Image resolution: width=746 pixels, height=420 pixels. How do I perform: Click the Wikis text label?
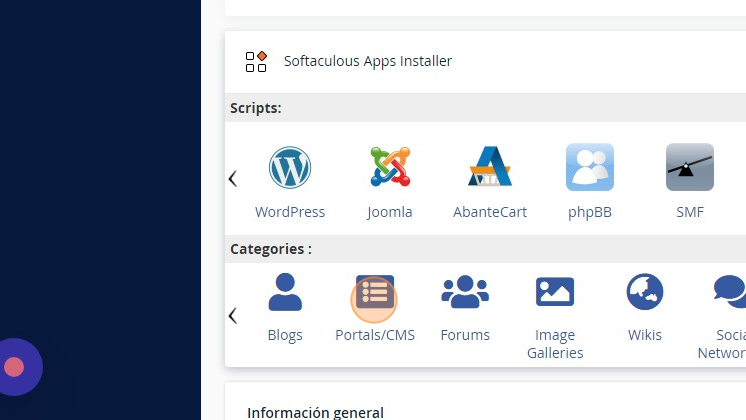pyautogui.click(x=645, y=335)
